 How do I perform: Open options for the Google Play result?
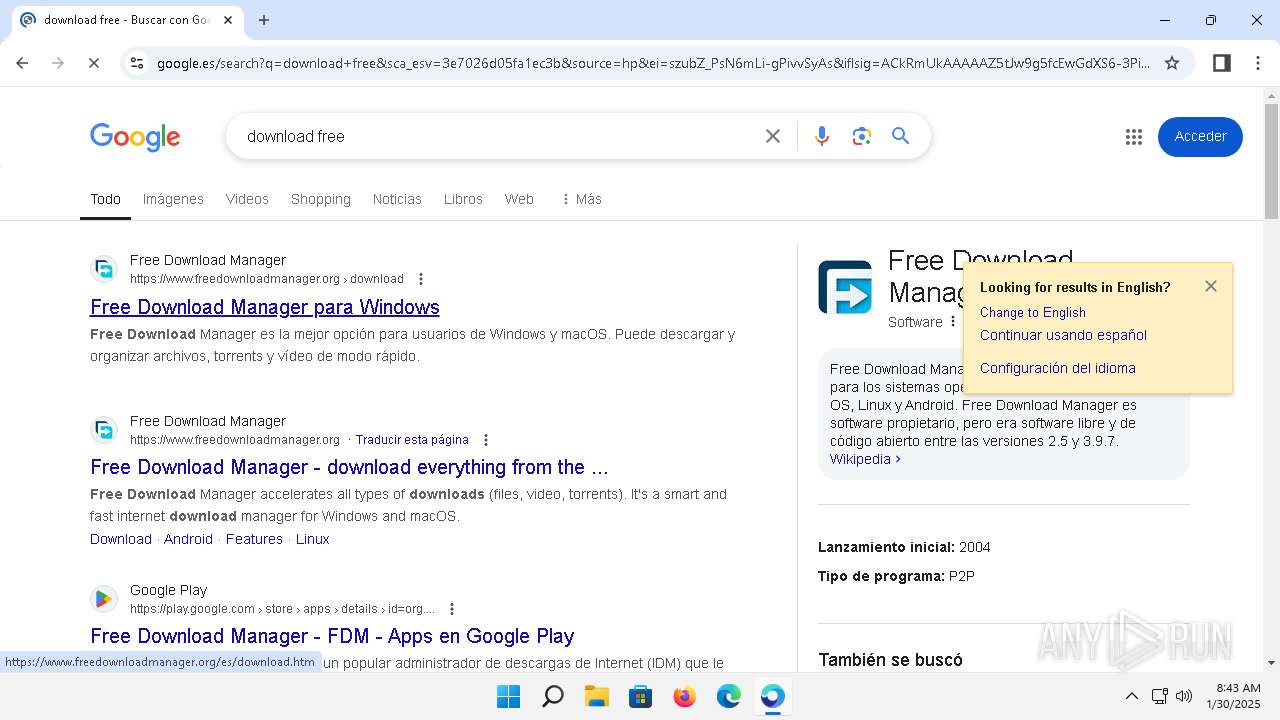pos(452,609)
